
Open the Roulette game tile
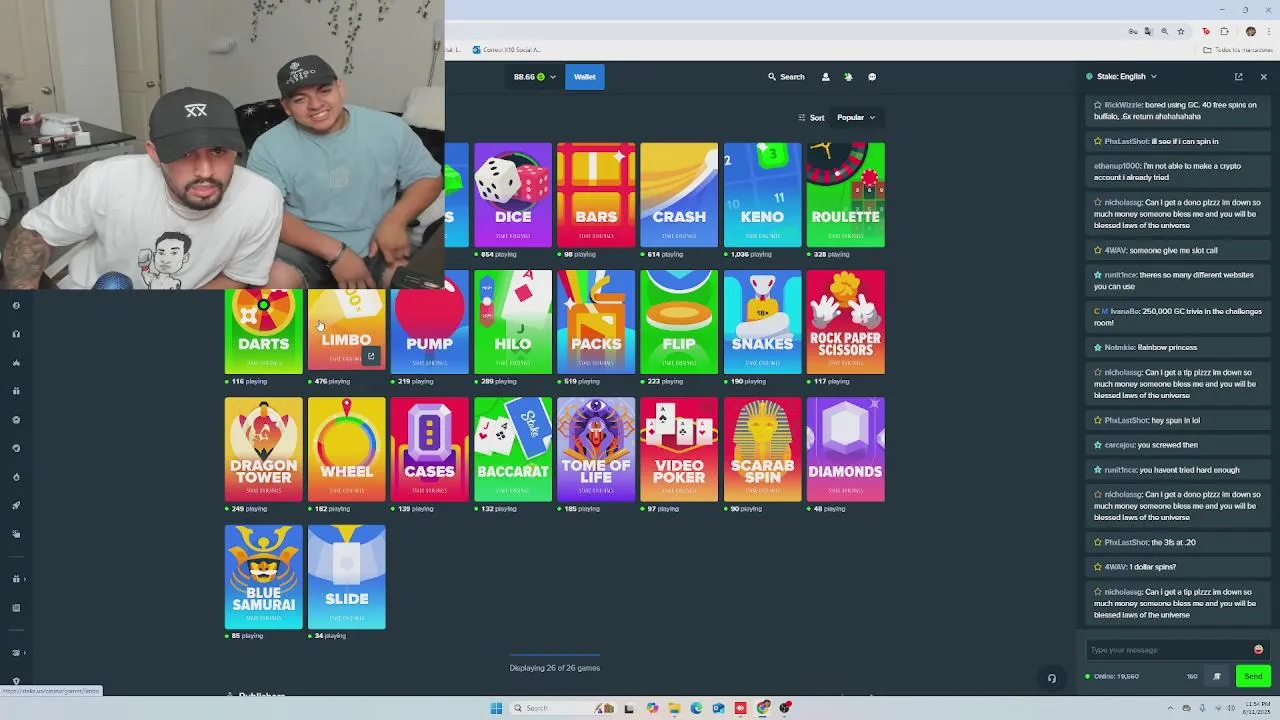(x=846, y=195)
